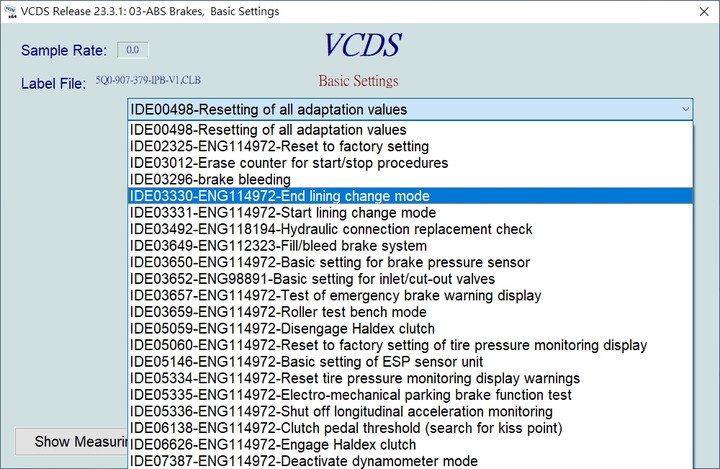Pick Fill/bleed brake system option
The width and height of the screenshot is (720, 469).
[x=410, y=246]
